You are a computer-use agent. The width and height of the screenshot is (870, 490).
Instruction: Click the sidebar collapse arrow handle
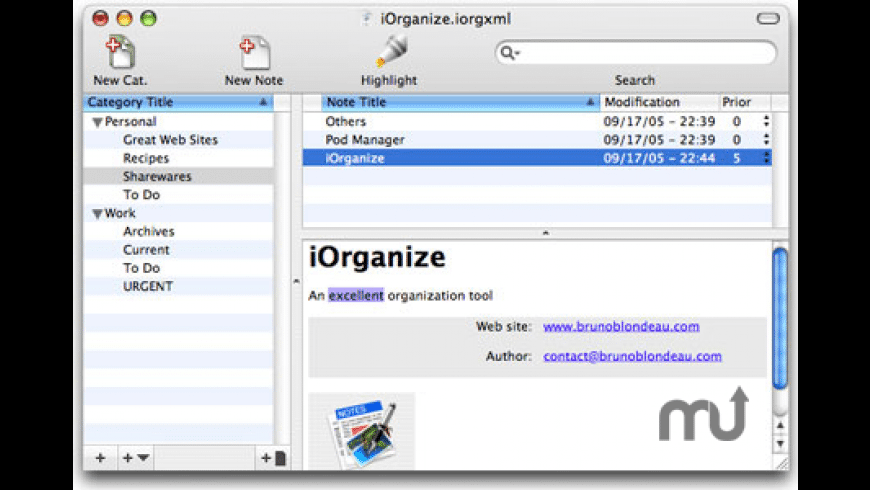tap(296, 281)
